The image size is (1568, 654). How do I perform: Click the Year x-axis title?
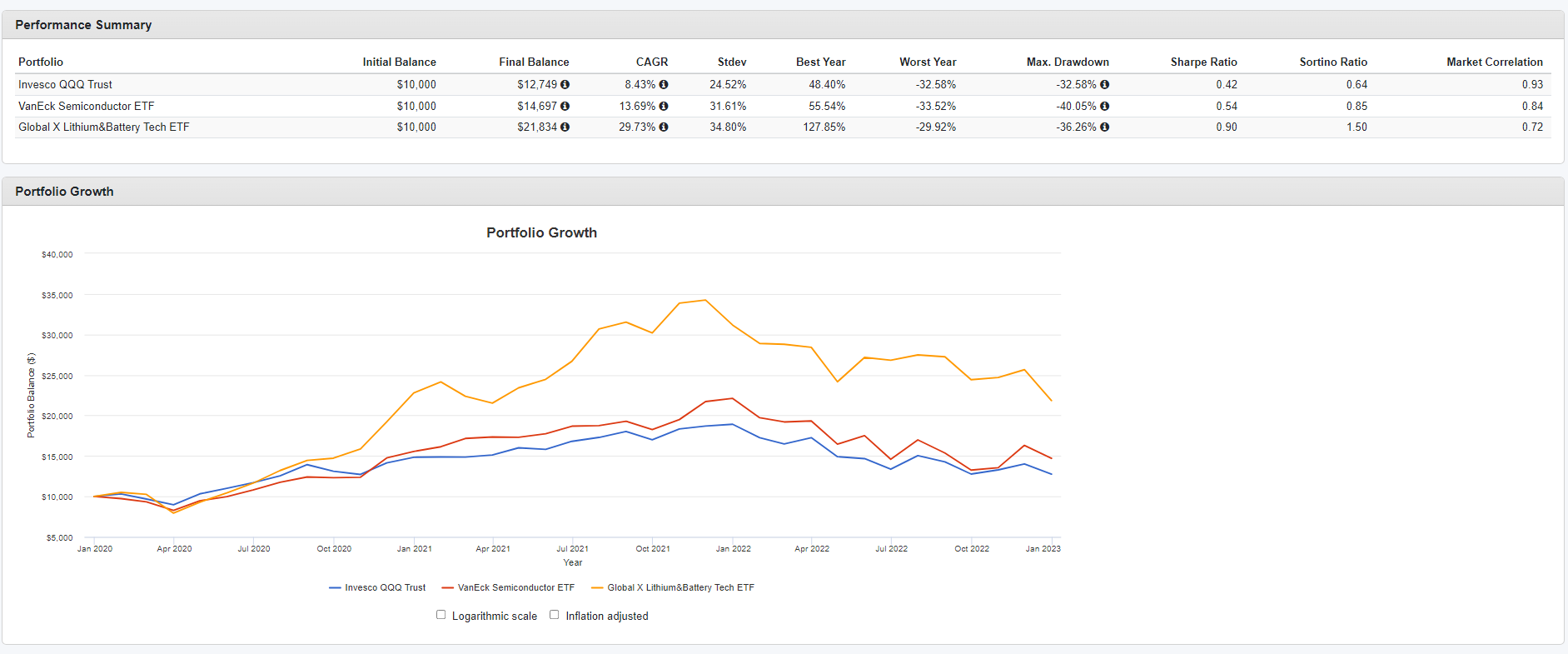click(x=573, y=563)
